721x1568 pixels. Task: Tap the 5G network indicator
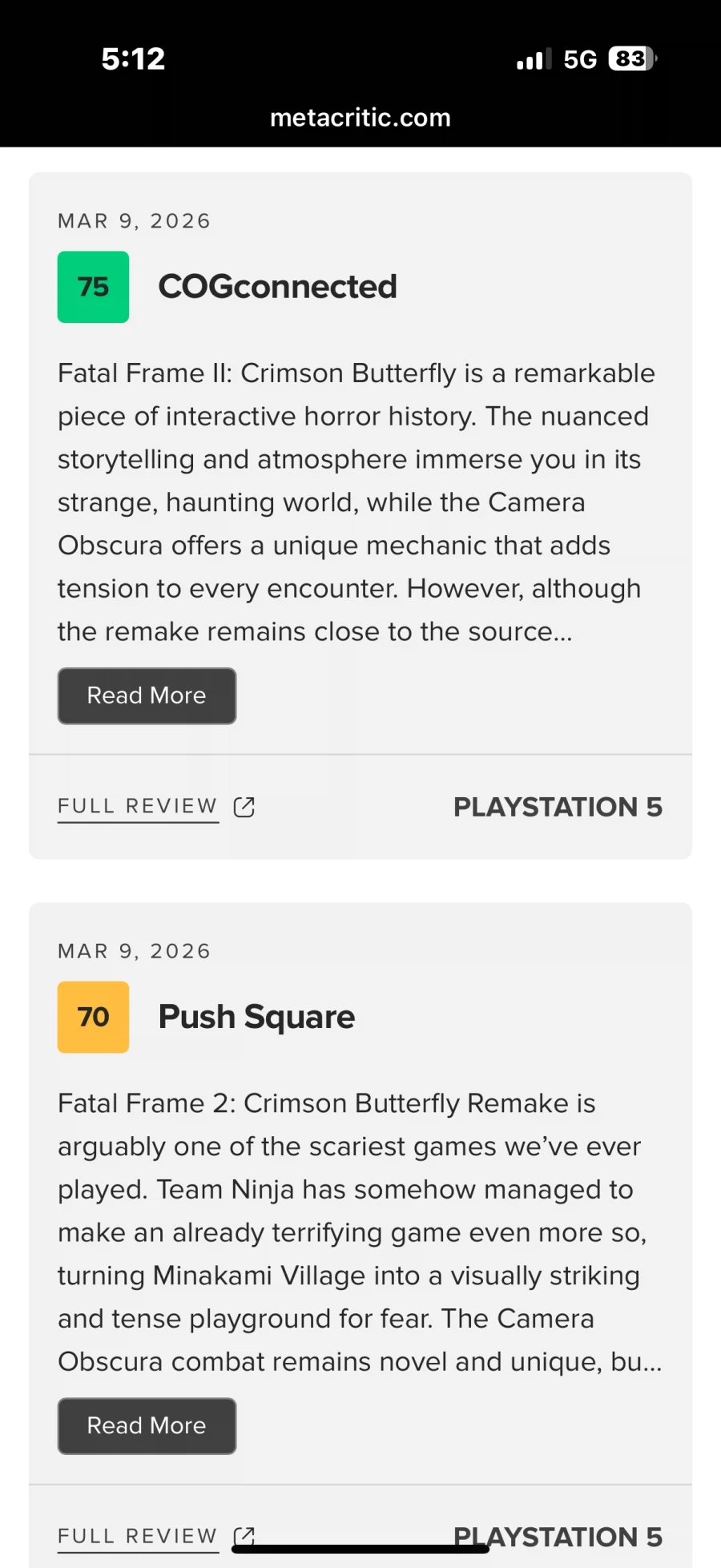click(x=580, y=59)
